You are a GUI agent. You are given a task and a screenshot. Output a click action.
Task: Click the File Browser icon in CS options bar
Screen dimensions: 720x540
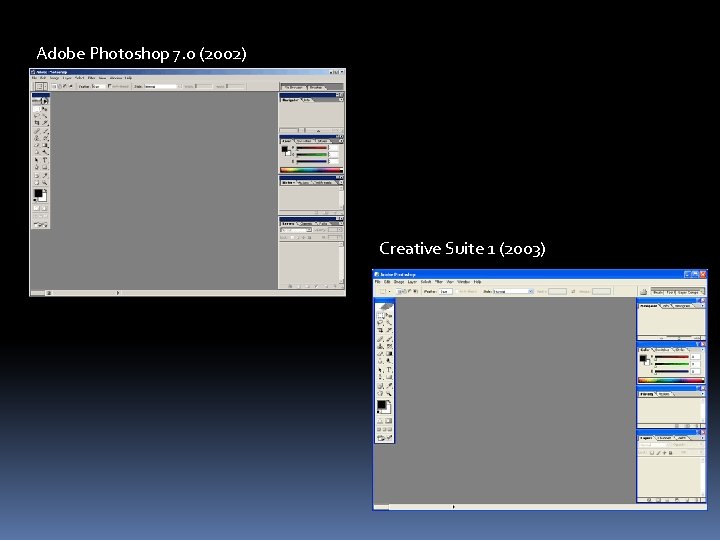point(643,292)
